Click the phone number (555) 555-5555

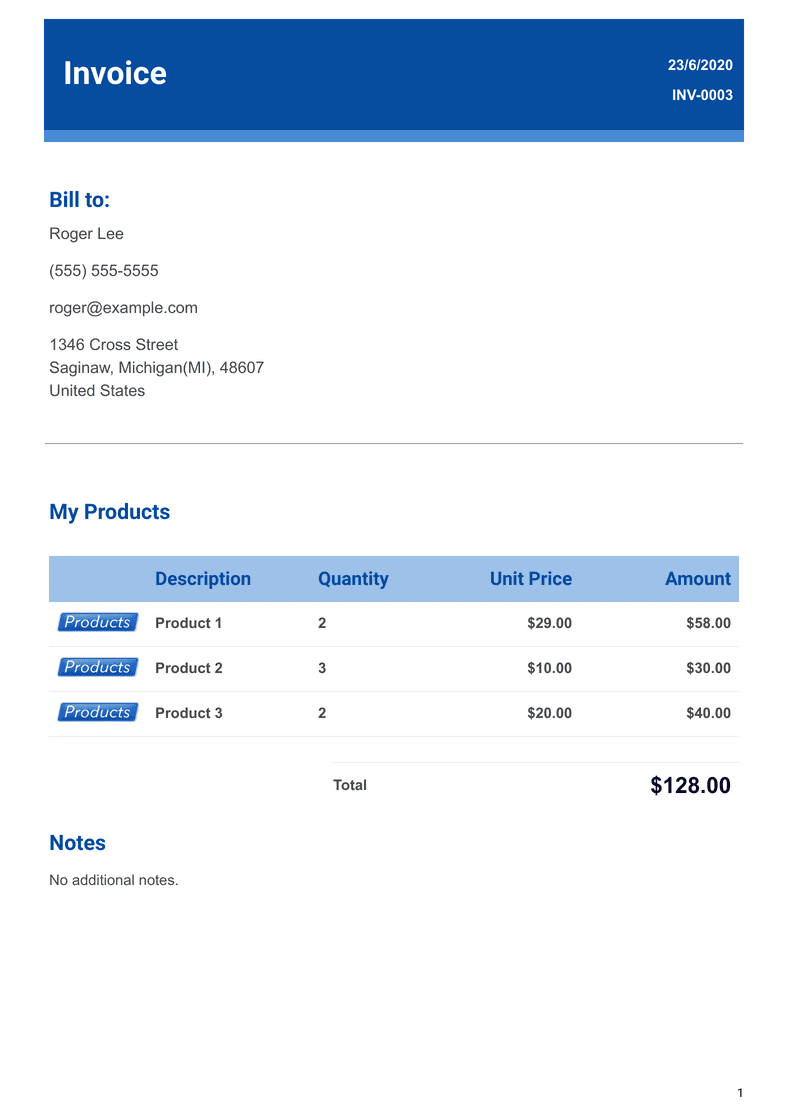pos(103,271)
